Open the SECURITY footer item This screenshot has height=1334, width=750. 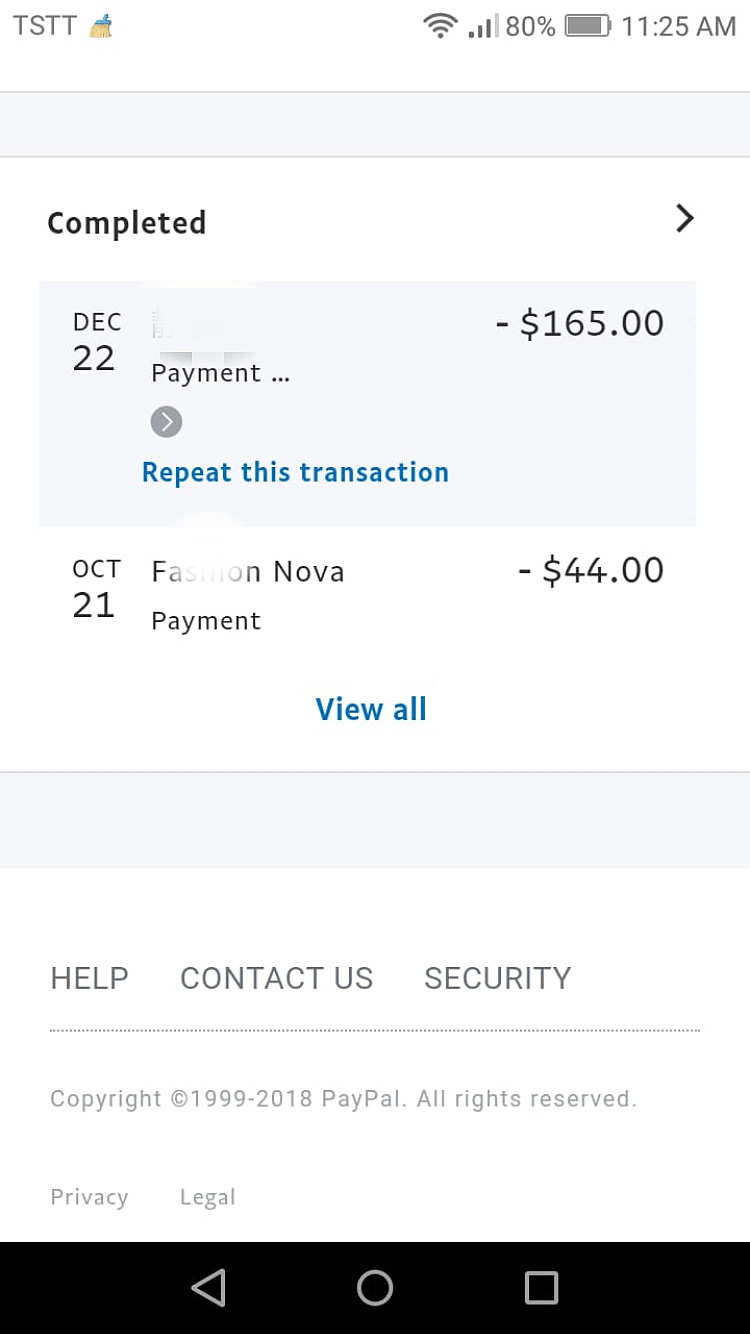pos(497,978)
